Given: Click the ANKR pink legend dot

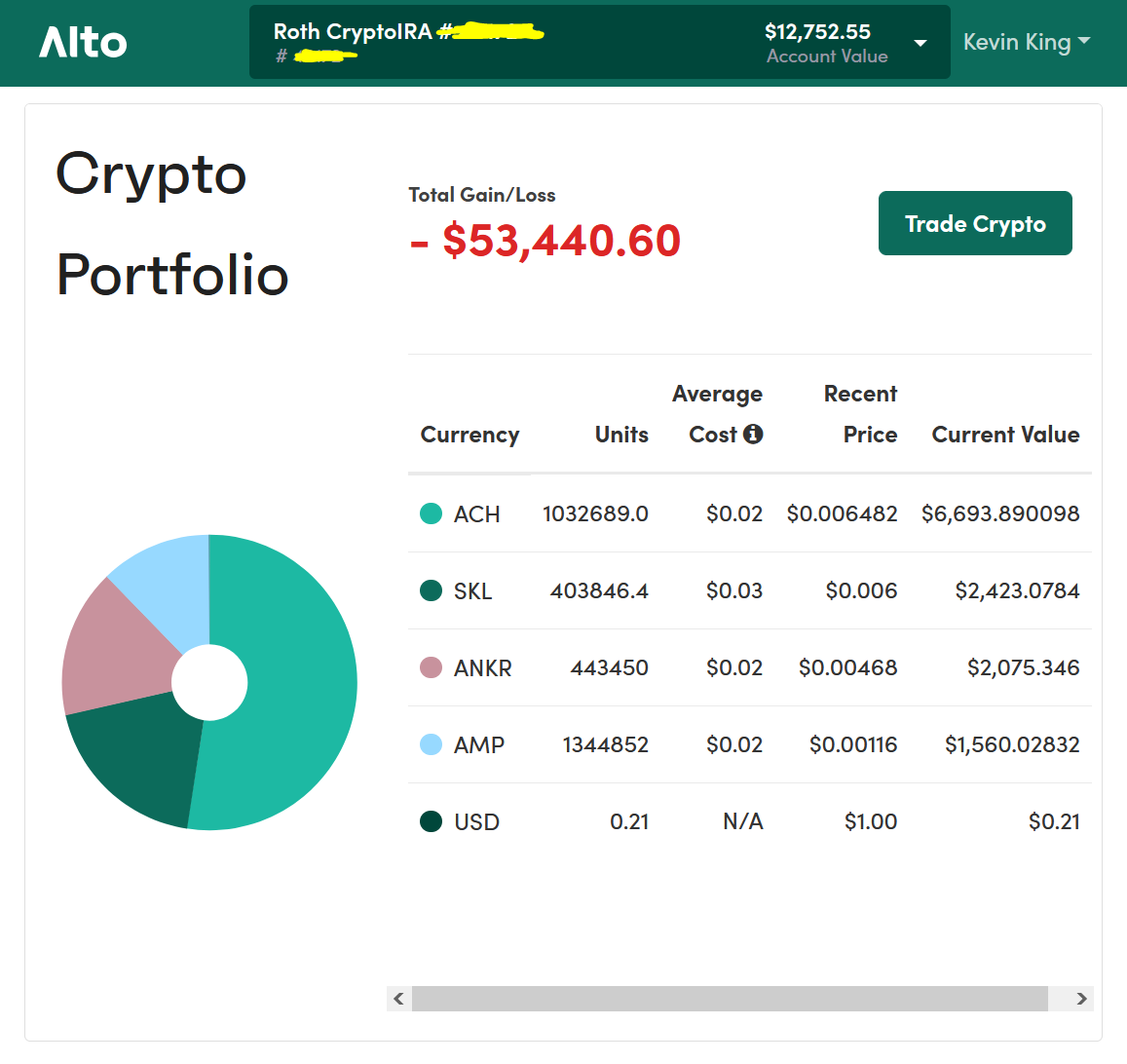Looking at the screenshot, I should coord(431,667).
